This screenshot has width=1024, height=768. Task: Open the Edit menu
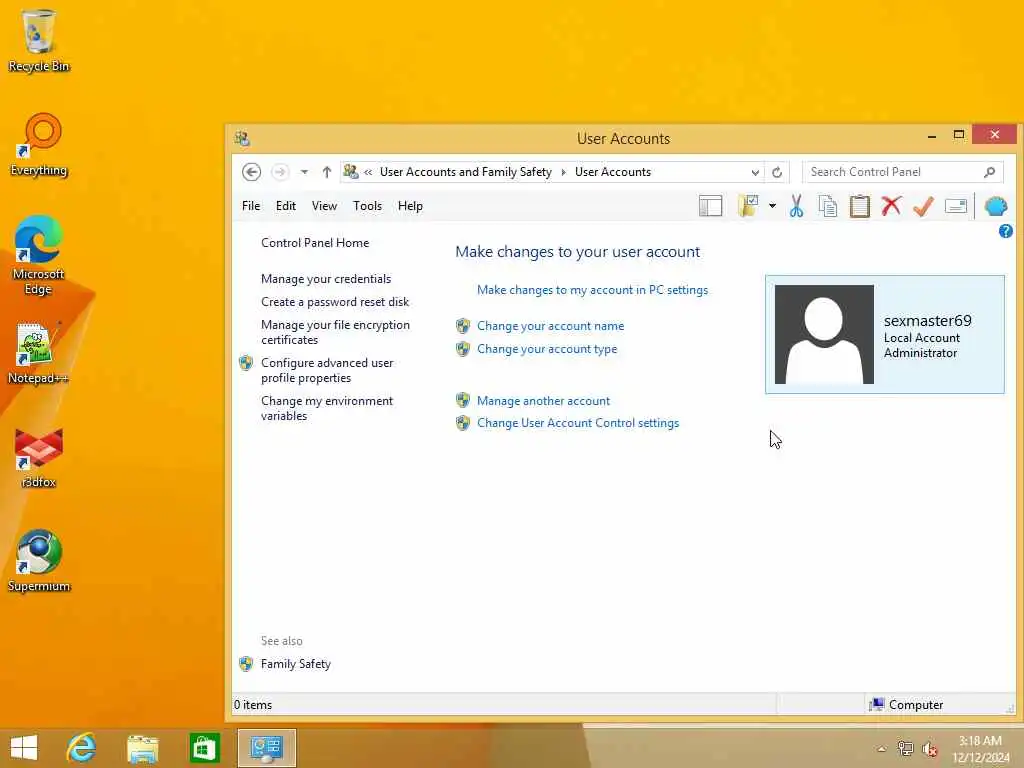coord(285,206)
